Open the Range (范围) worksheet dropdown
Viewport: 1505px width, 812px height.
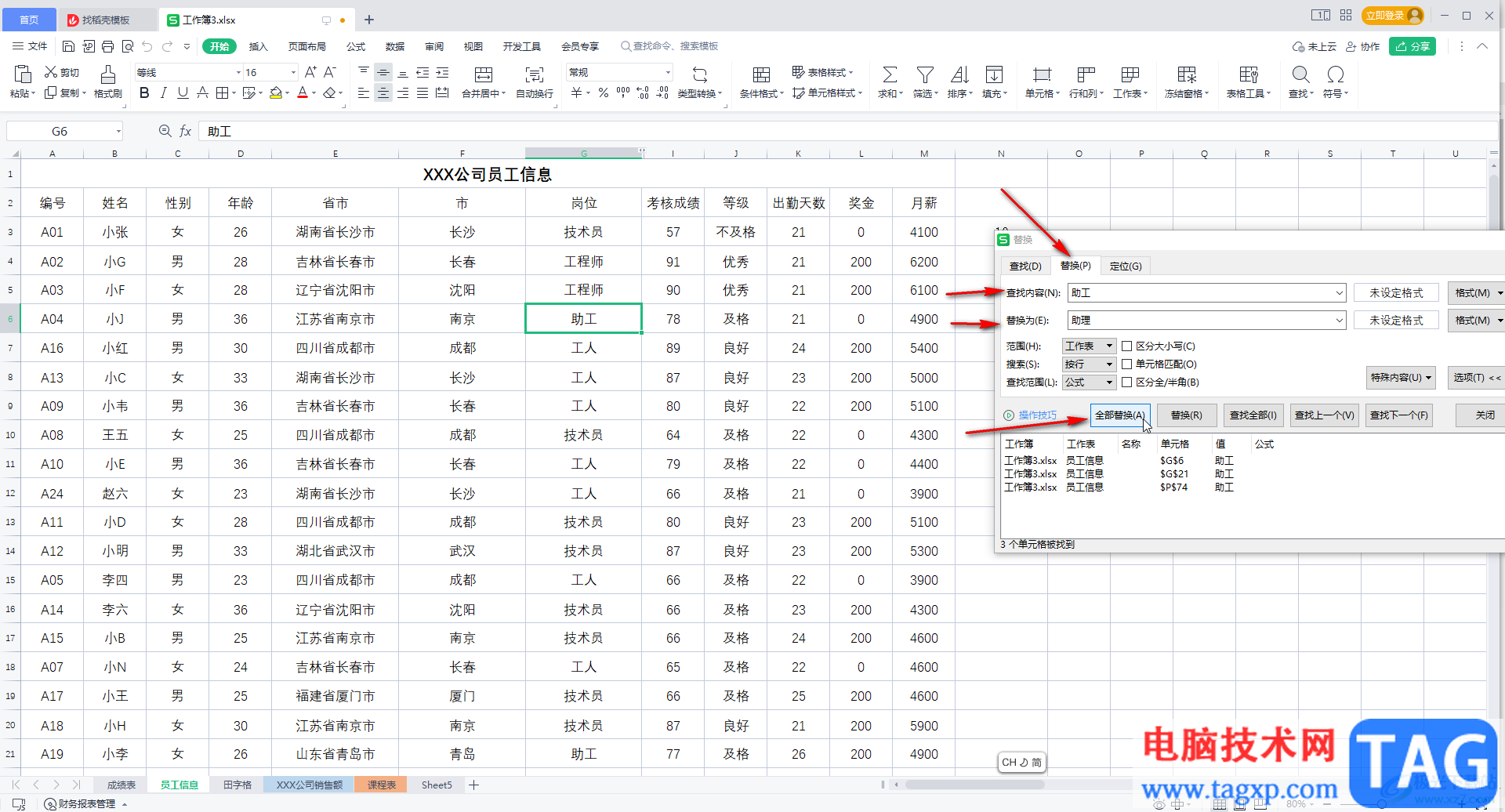click(1089, 346)
